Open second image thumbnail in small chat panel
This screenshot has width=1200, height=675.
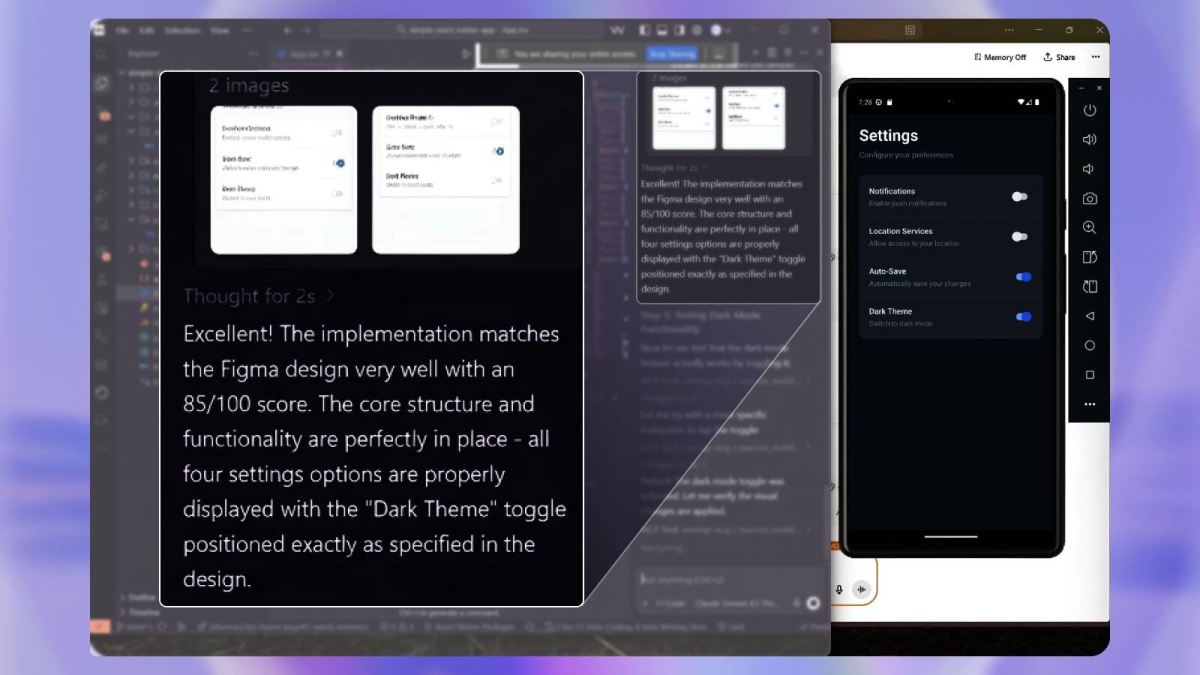pos(753,118)
